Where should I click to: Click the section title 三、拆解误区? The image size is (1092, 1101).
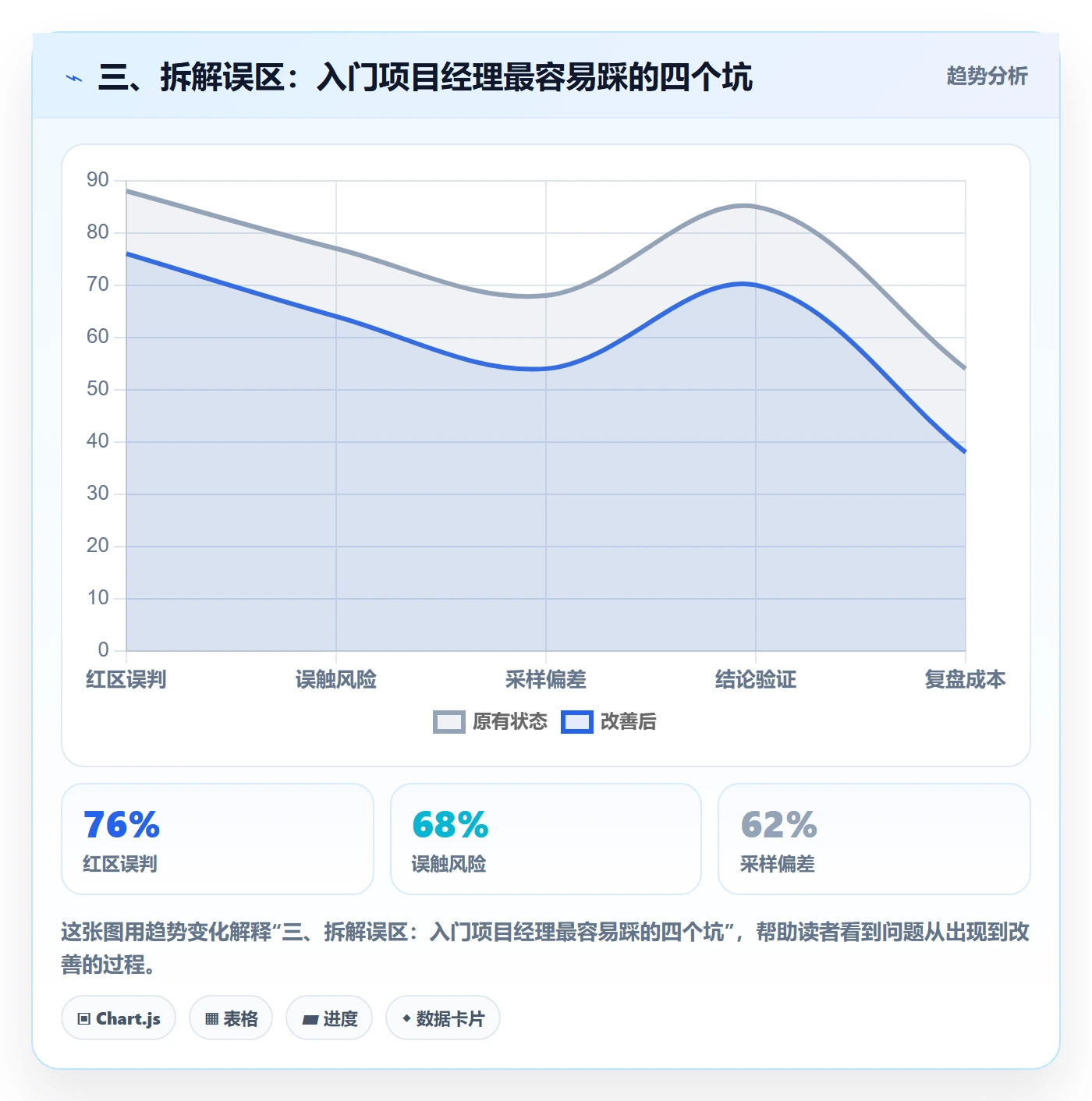tap(425, 78)
